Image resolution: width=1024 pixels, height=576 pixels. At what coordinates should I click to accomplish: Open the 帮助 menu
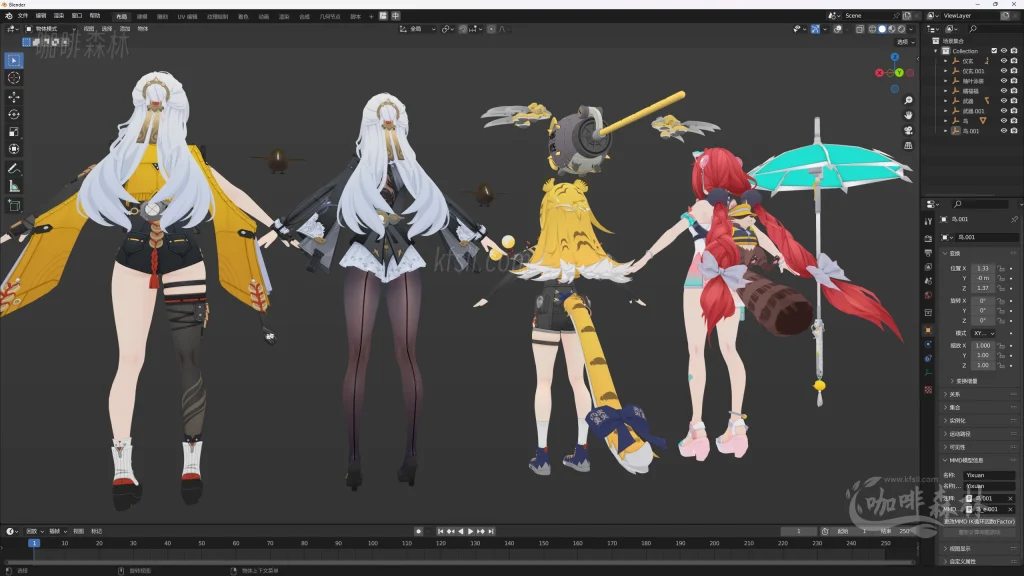point(95,16)
